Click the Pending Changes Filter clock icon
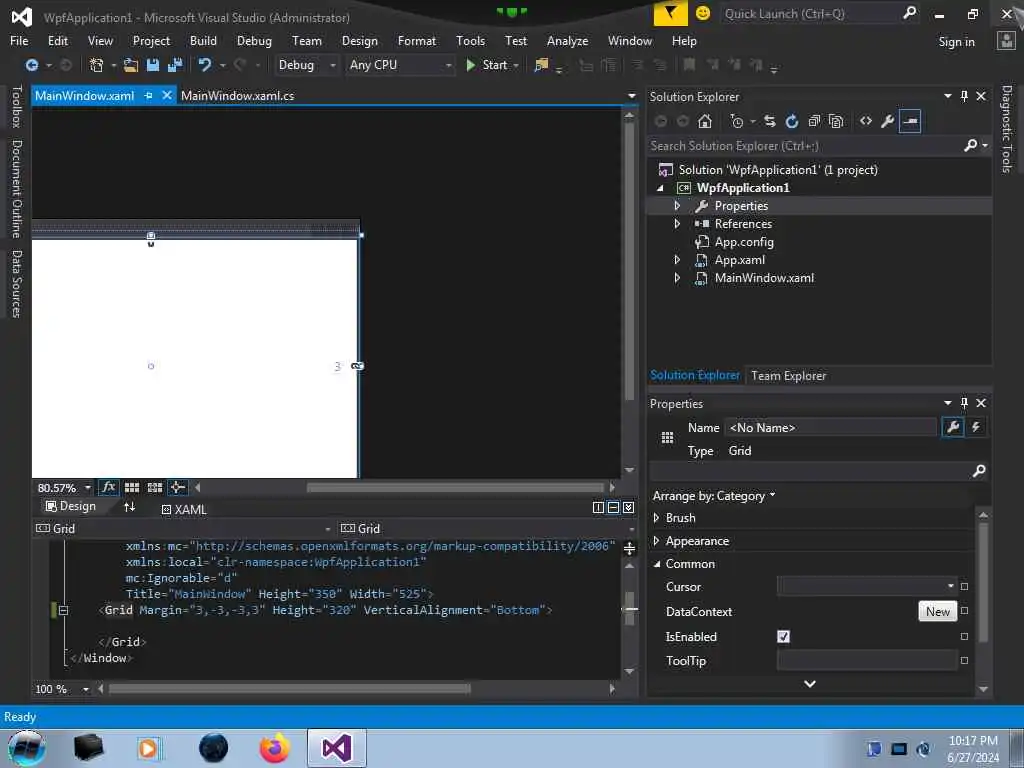The image size is (1024, 768). point(737,121)
